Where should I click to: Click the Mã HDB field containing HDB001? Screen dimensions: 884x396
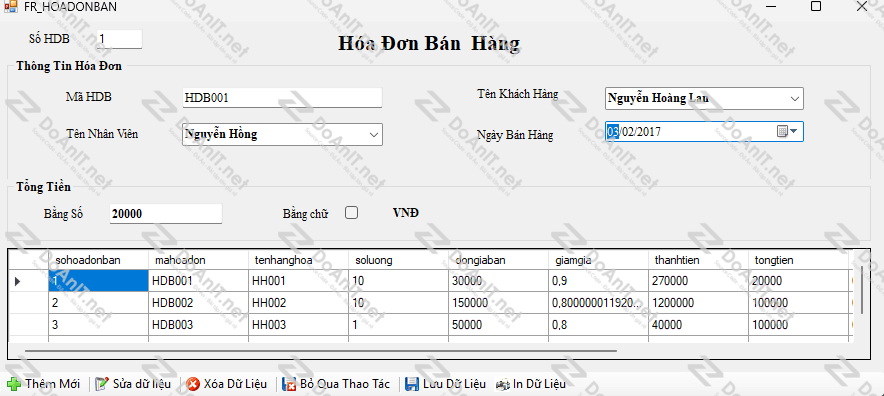point(282,98)
